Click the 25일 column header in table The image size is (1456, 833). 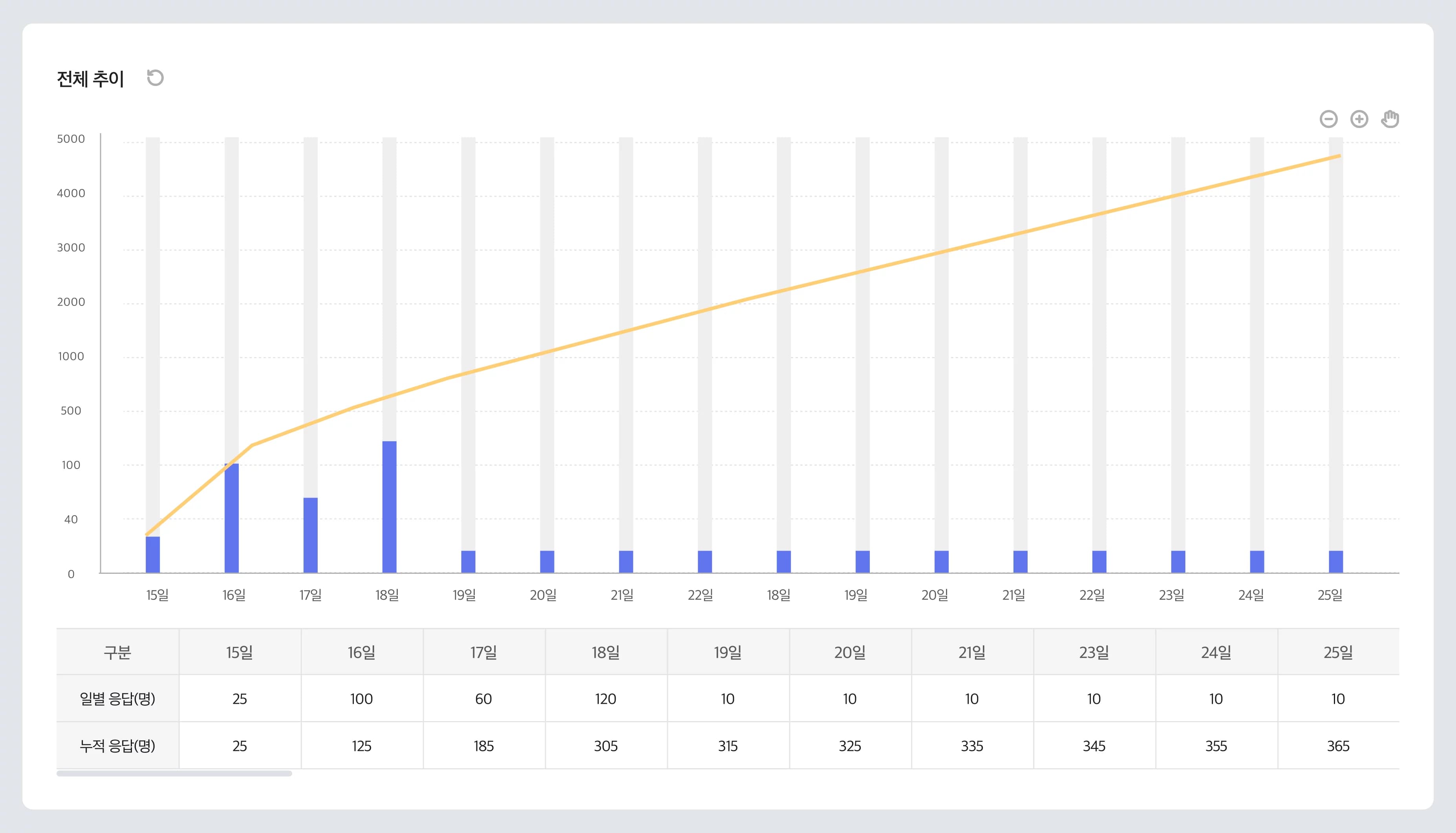click(x=1338, y=652)
